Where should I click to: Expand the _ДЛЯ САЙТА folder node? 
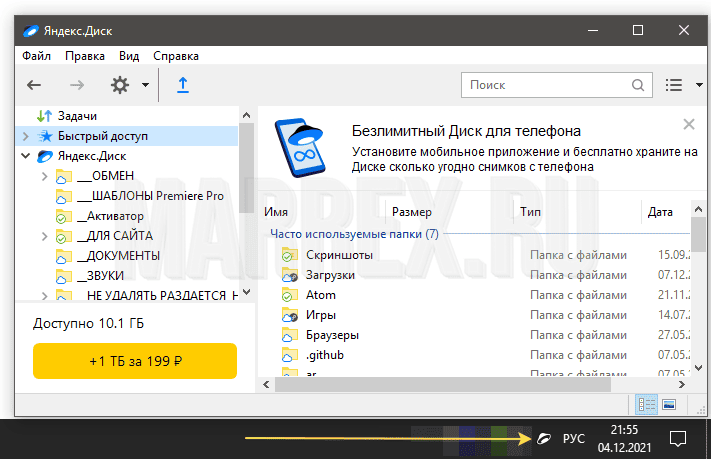tap(44, 236)
